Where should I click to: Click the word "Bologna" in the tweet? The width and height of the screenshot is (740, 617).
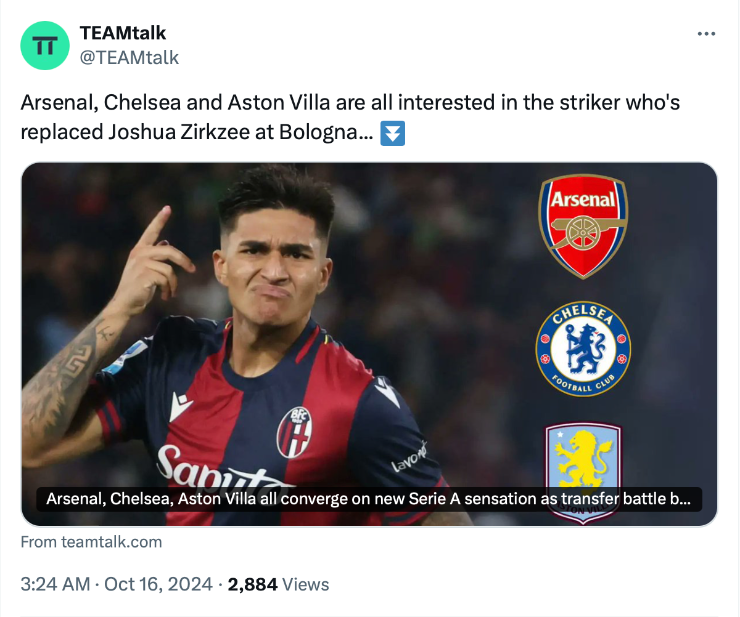(x=327, y=134)
